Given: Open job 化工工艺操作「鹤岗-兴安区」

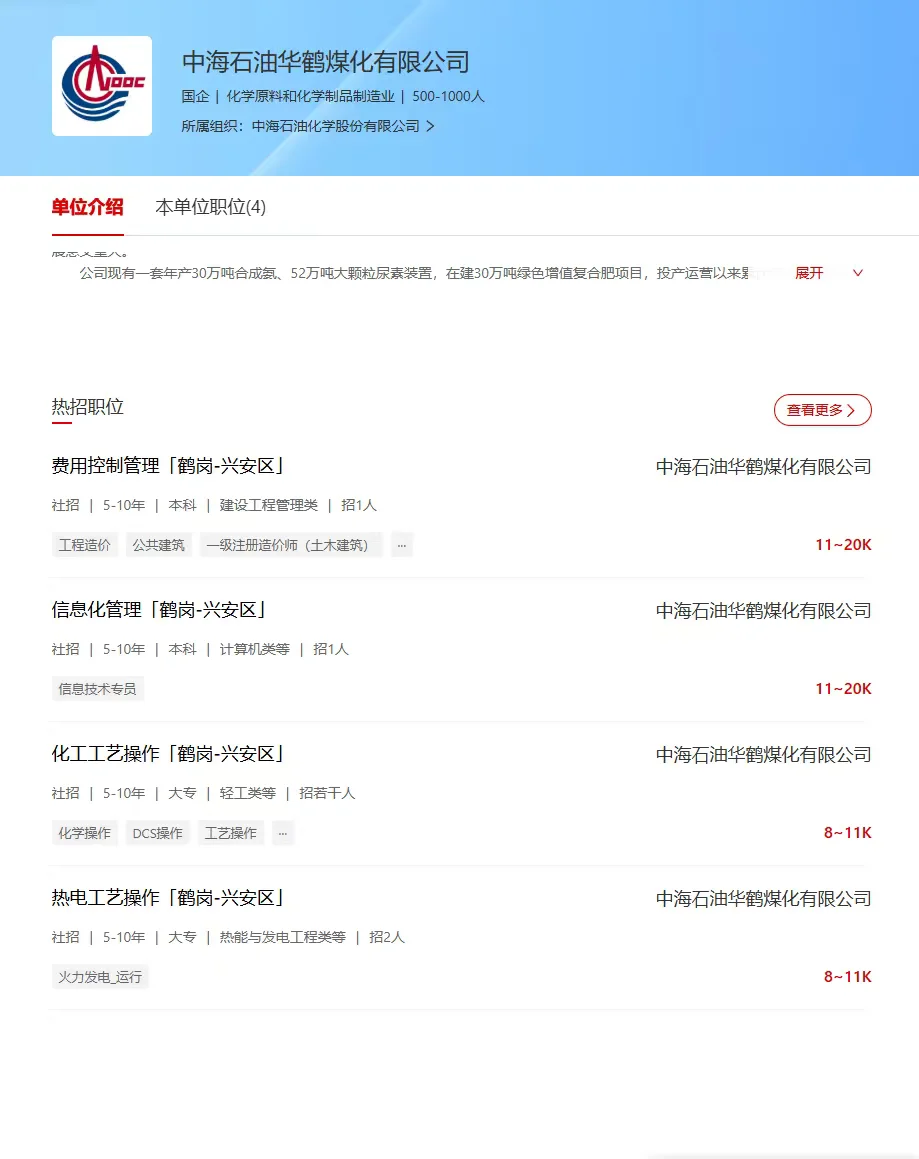Looking at the screenshot, I should tap(167, 754).
